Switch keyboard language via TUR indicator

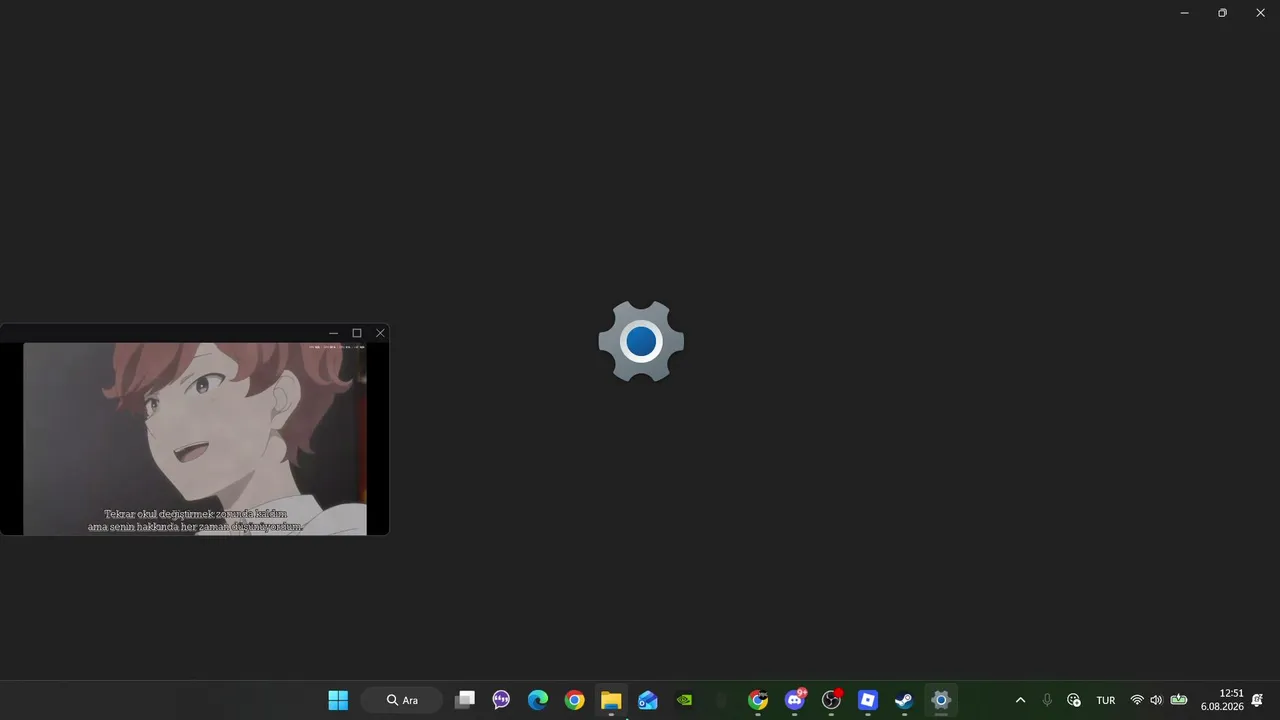click(x=1106, y=700)
